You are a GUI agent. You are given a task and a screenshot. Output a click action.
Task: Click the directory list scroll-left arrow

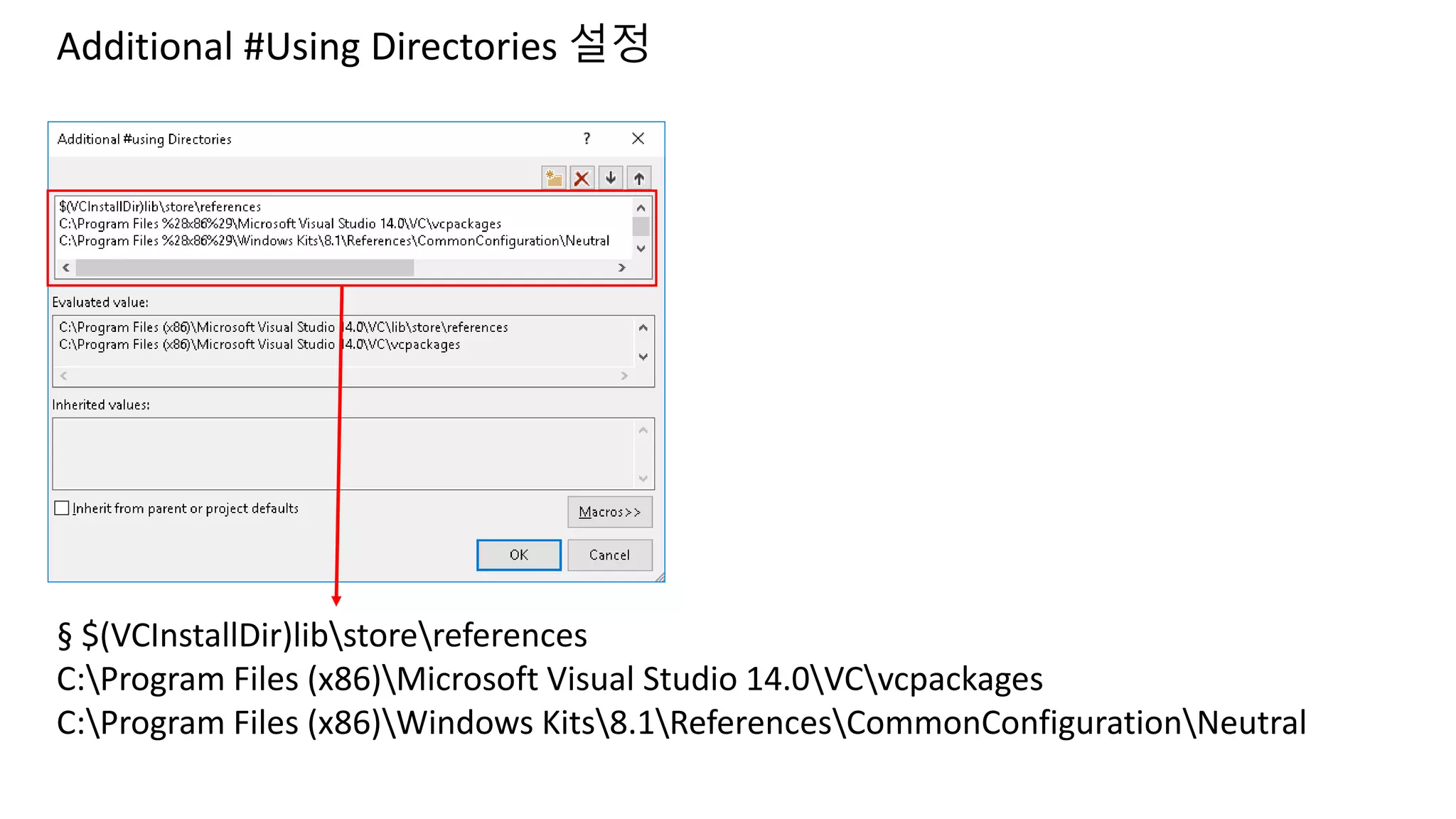66,268
